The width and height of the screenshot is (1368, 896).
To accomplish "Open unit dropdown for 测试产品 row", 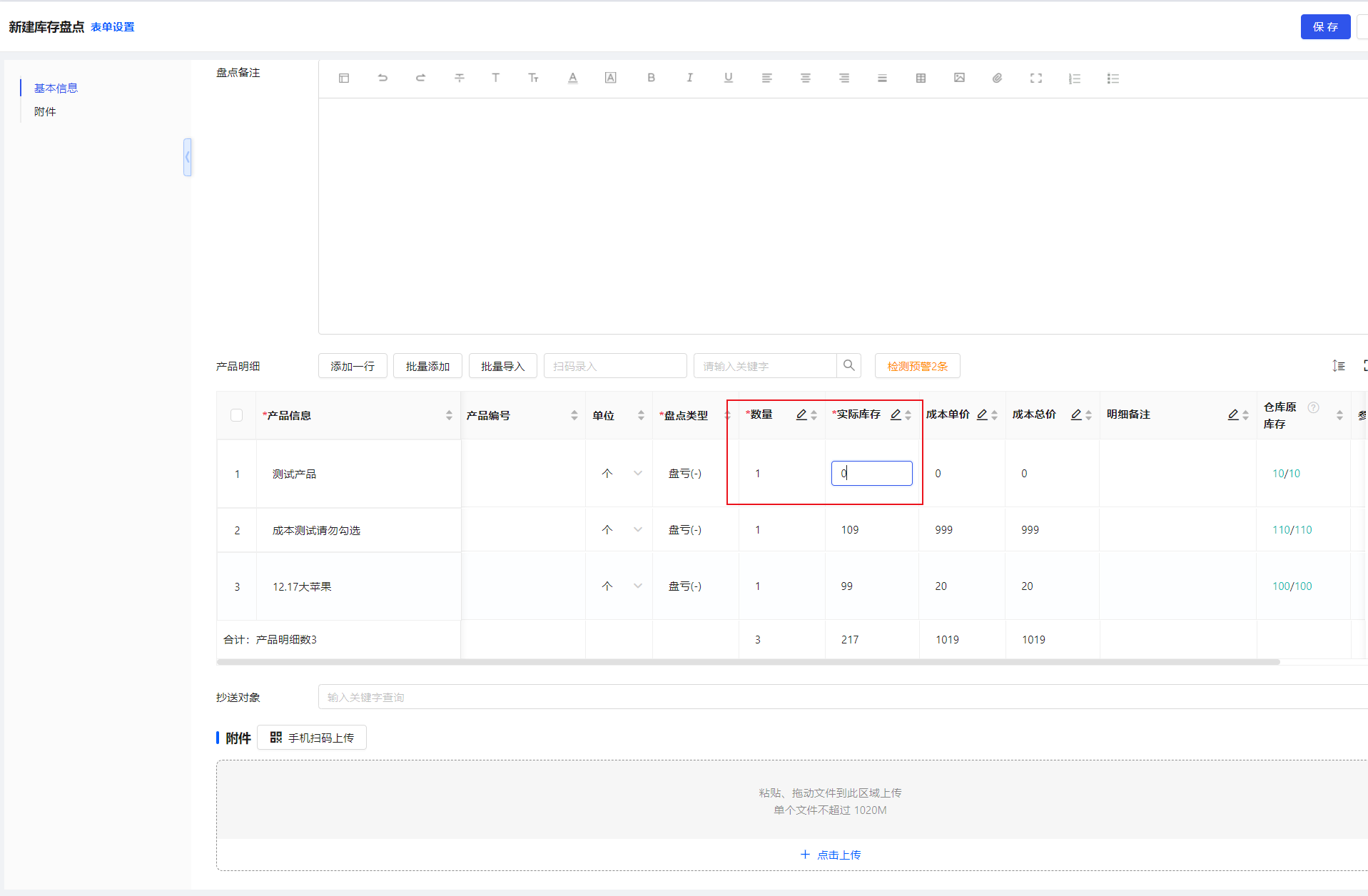I will (637, 473).
